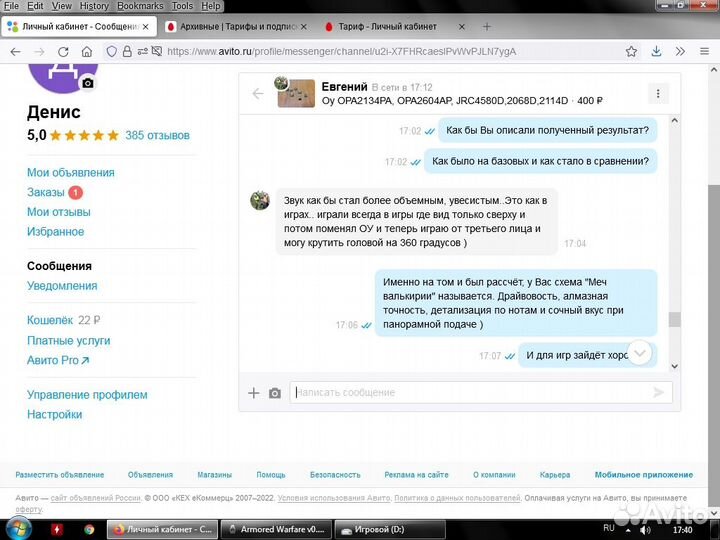Click the plus attachment icon
The height and width of the screenshot is (540, 720).
point(254,393)
